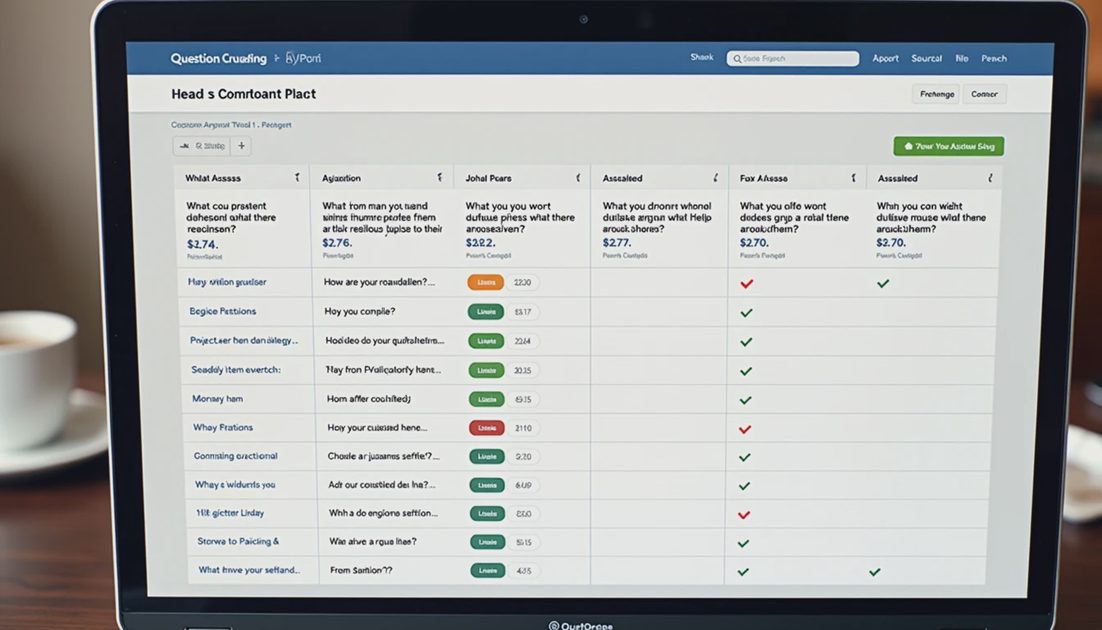Click the plus icon beside the filter box
Screen dimensions: 1102x630
pyautogui.click(x=241, y=146)
